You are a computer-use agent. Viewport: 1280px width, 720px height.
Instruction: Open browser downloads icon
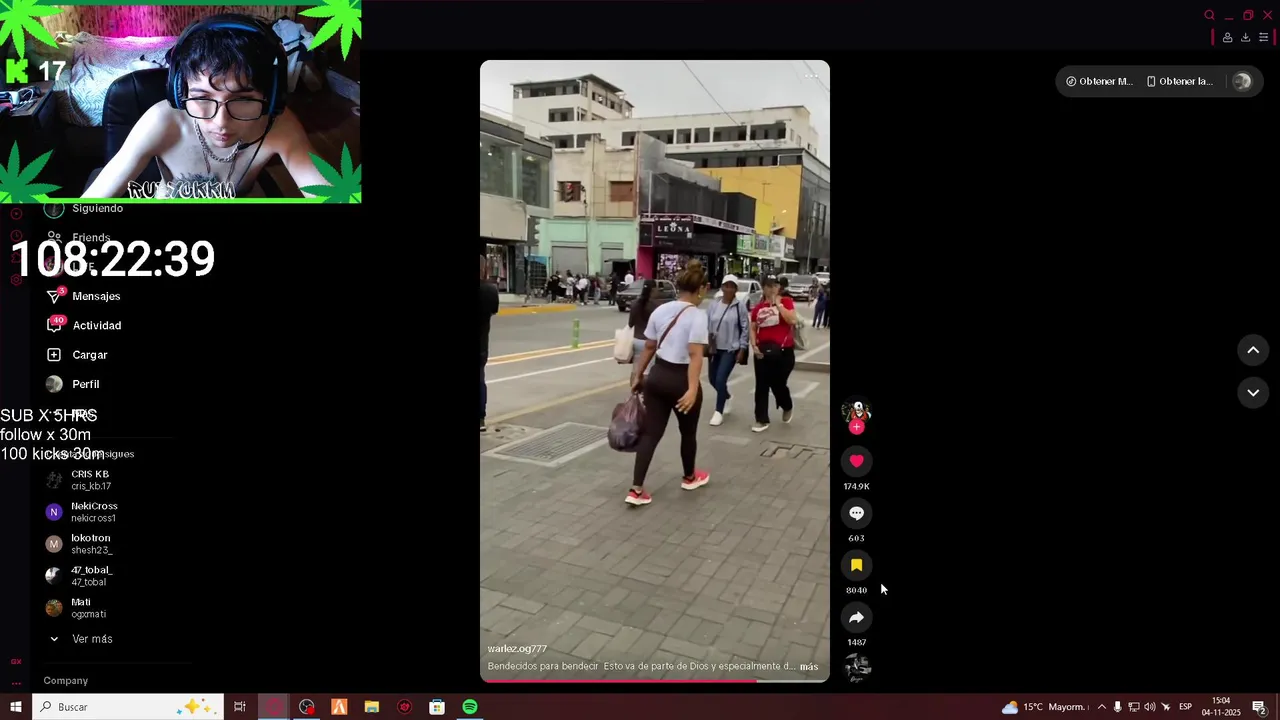click(x=1245, y=38)
